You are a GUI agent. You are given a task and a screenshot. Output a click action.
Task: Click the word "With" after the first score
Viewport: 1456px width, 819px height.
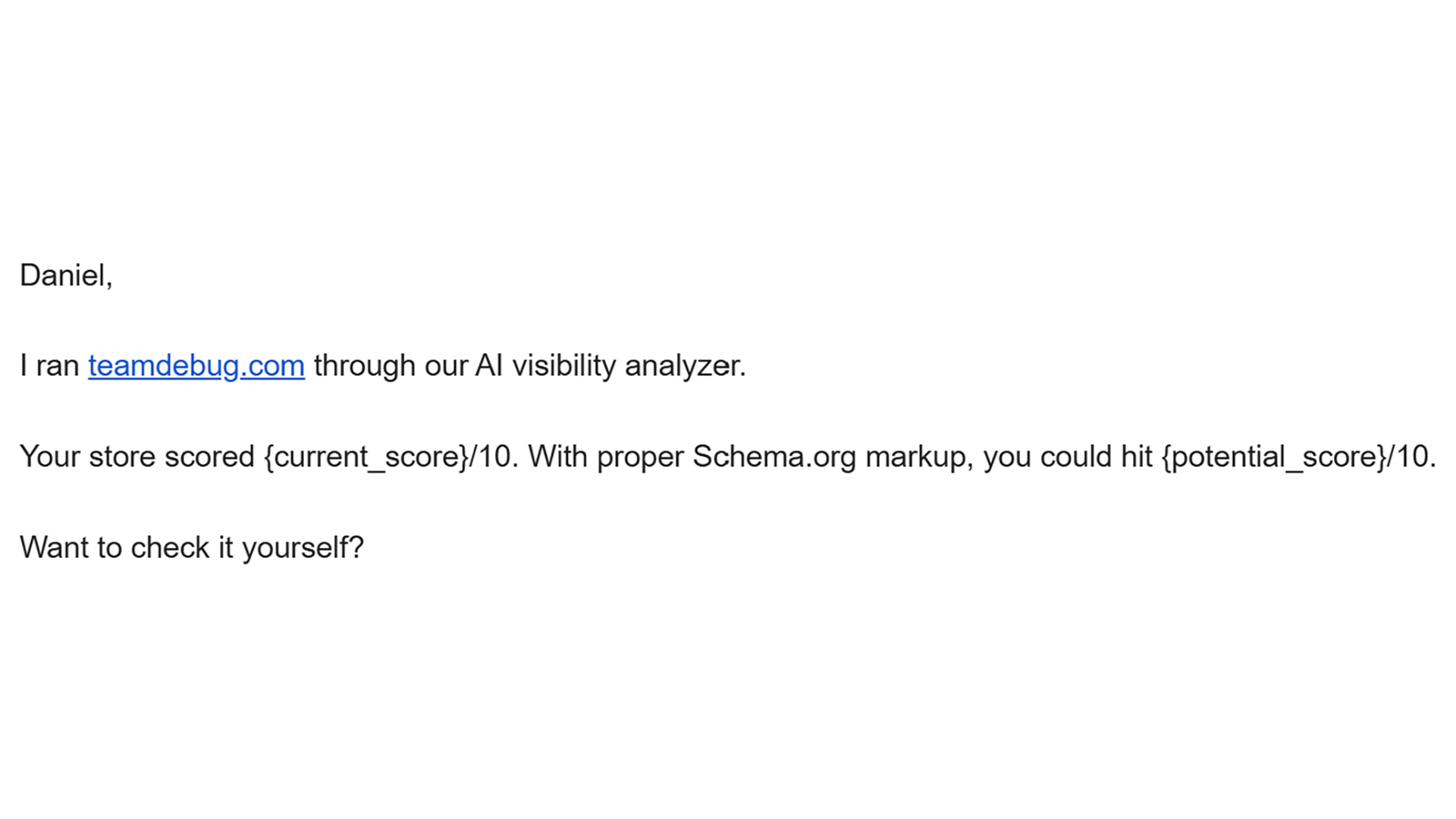557,457
